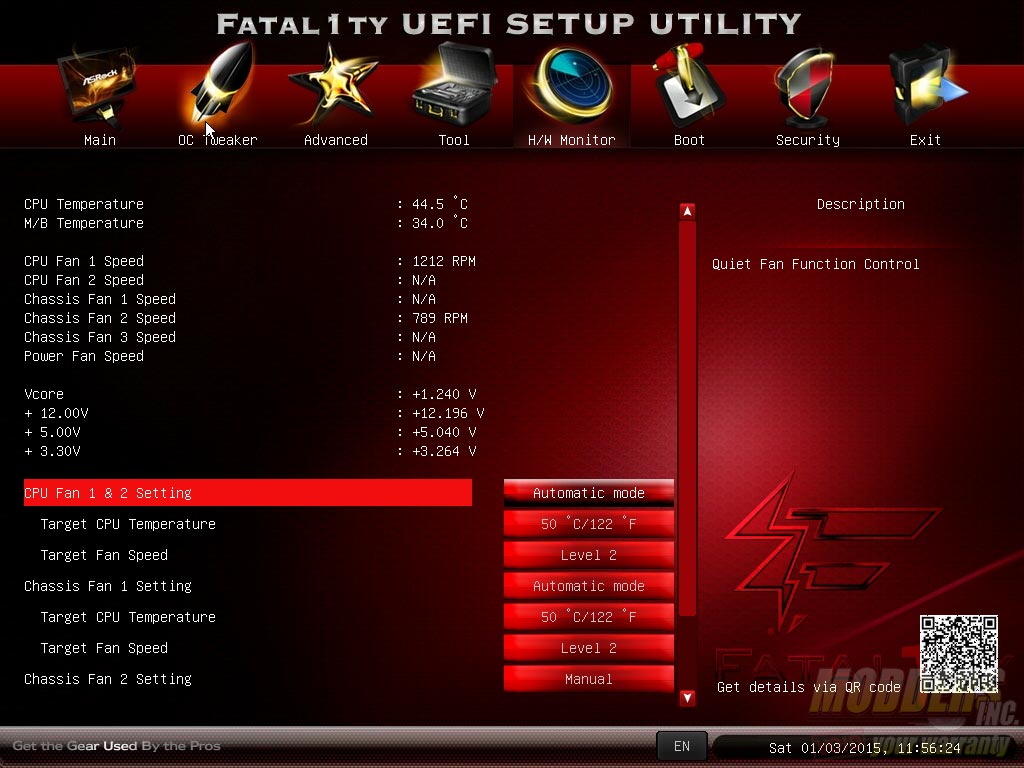The image size is (1024, 768).
Task: Switch to the Boot tab label
Action: click(689, 140)
